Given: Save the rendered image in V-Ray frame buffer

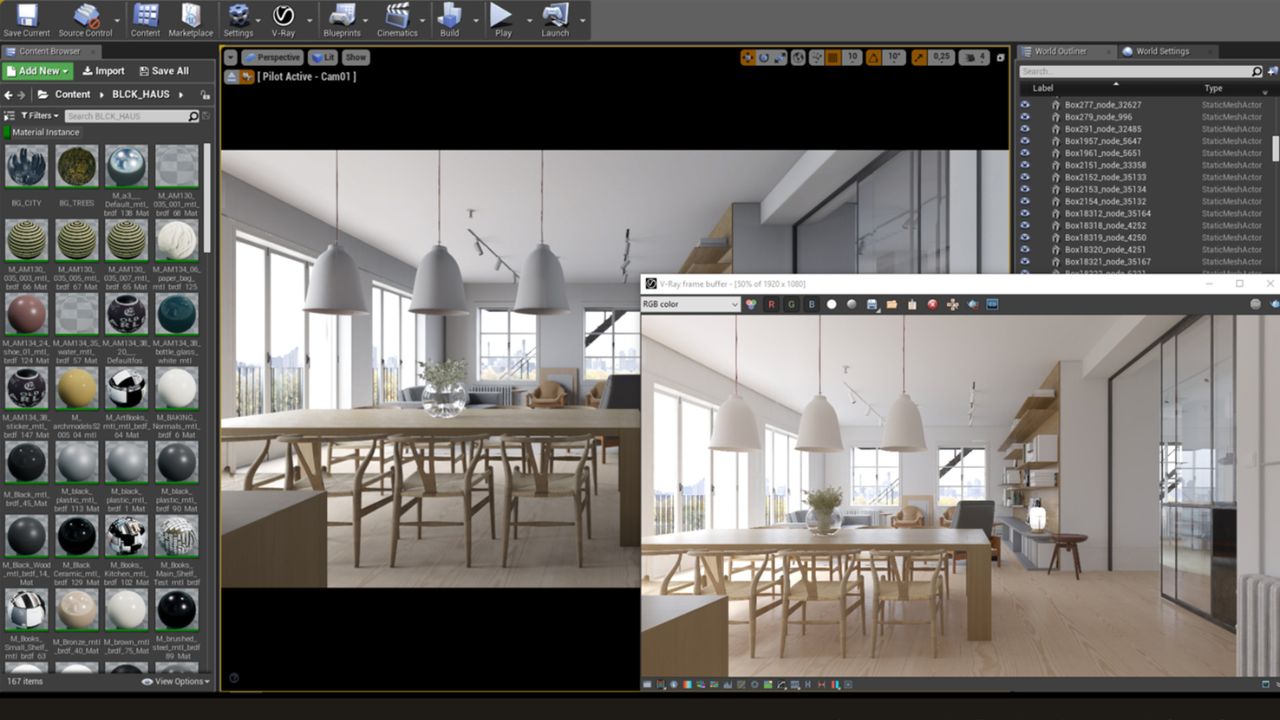Looking at the screenshot, I should 871,305.
